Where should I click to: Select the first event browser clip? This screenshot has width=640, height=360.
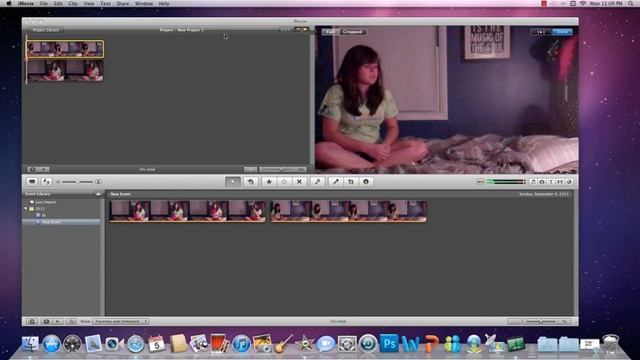click(x=187, y=211)
